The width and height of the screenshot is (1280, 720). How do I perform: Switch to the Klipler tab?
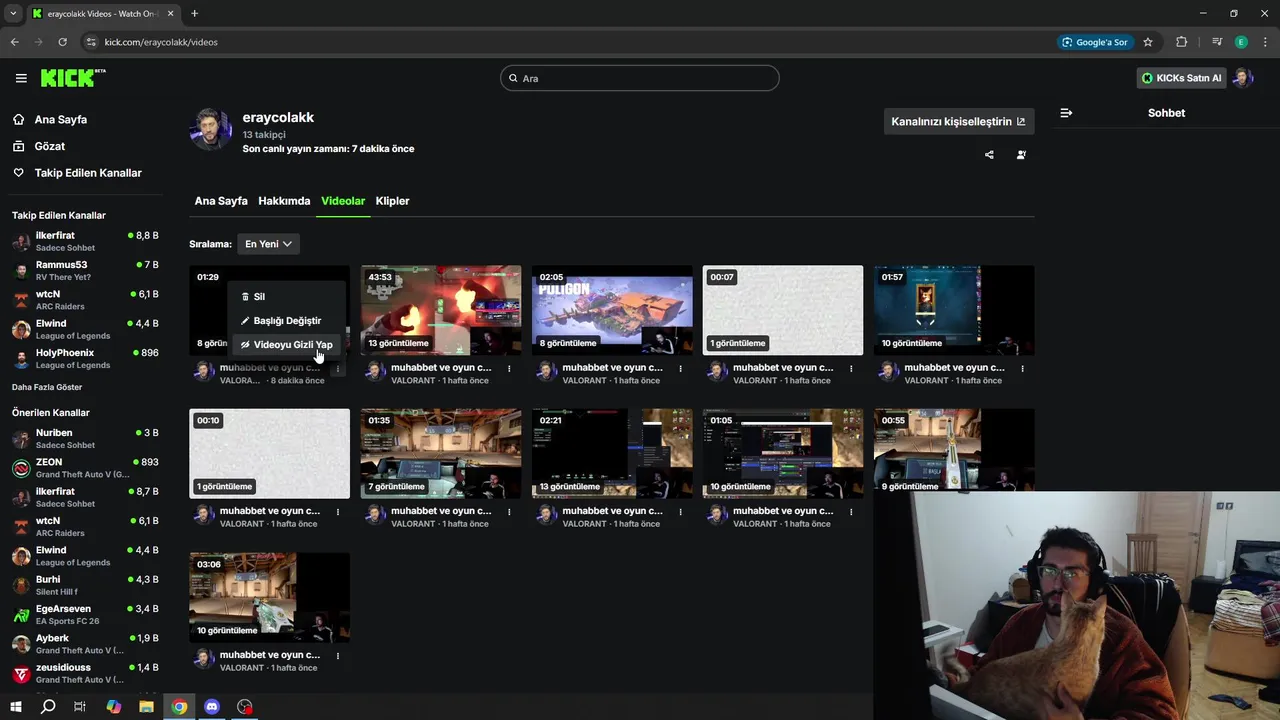pos(392,201)
